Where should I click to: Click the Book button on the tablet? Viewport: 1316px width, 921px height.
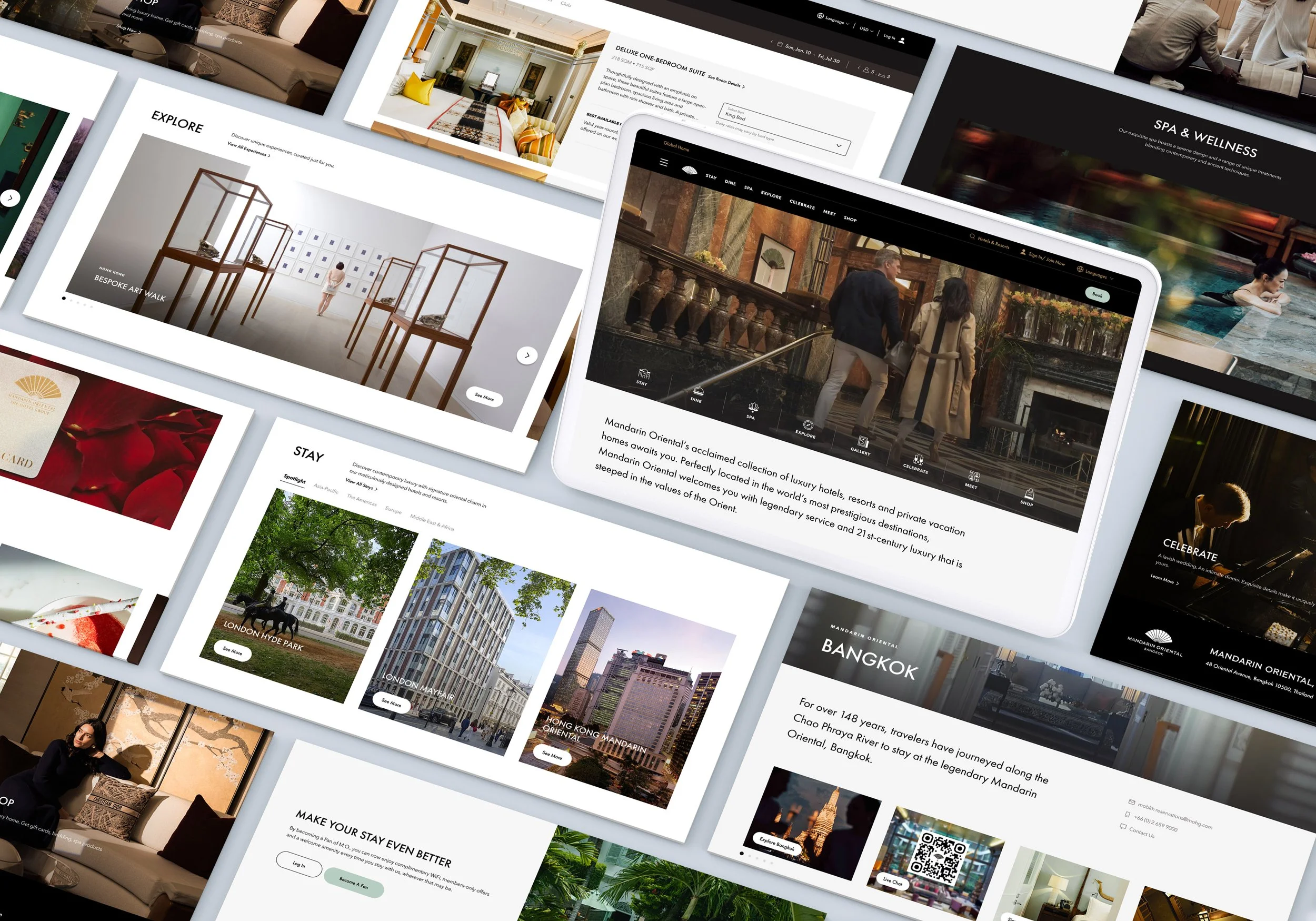tap(1097, 295)
